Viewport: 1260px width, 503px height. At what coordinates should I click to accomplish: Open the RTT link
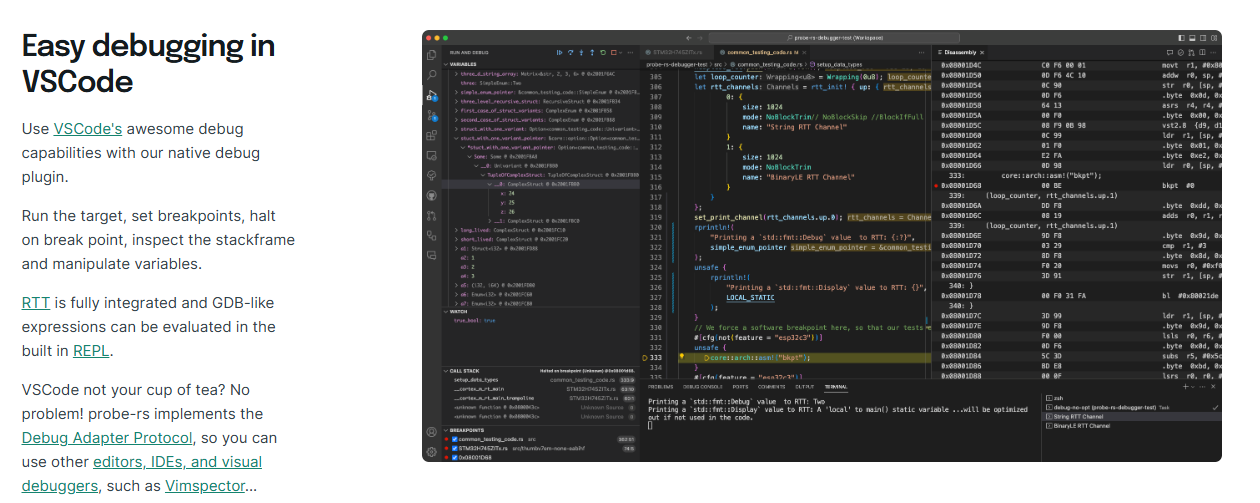click(x=36, y=302)
